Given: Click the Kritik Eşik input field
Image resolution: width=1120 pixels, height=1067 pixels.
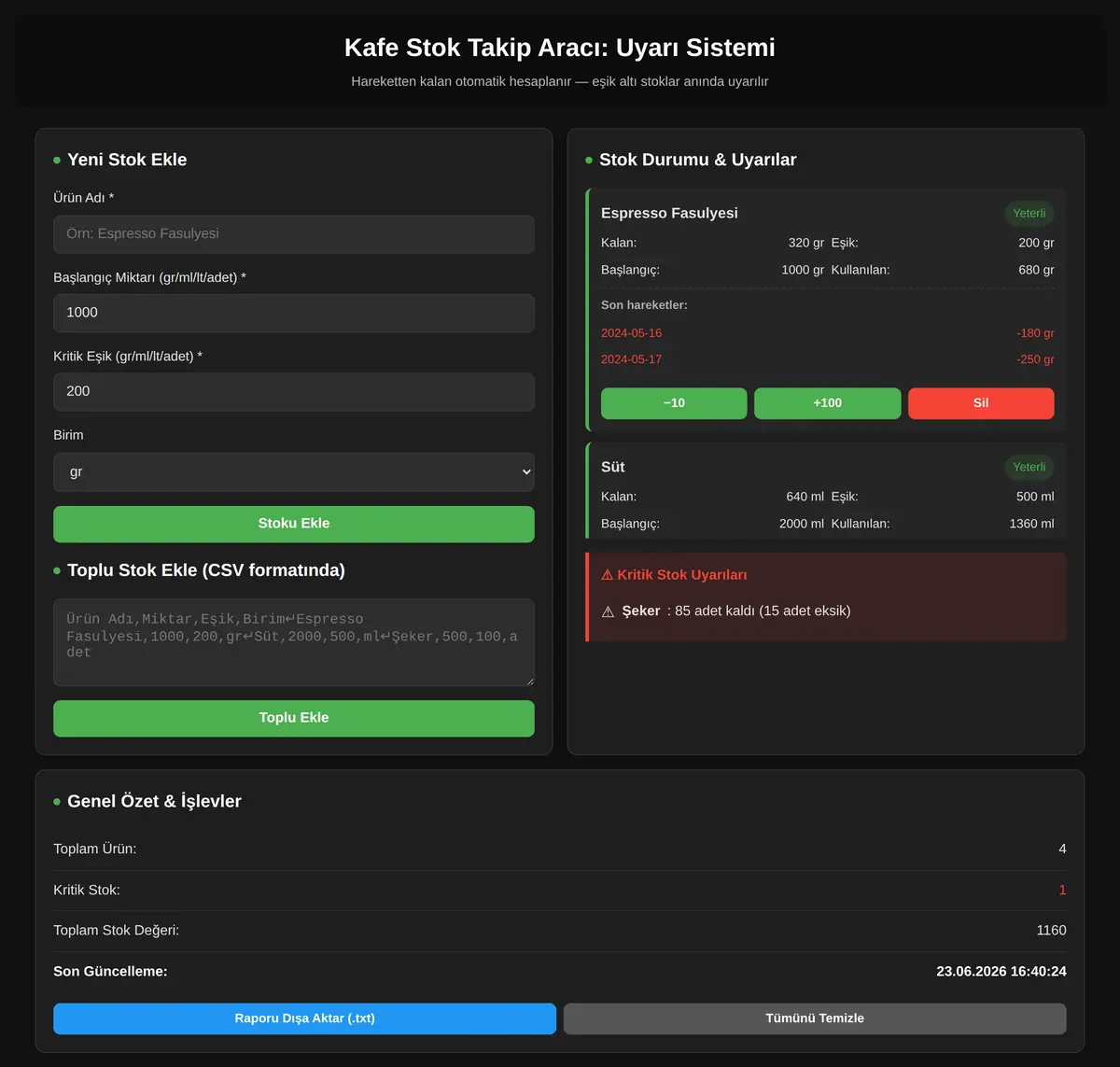Looking at the screenshot, I should pos(294,392).
